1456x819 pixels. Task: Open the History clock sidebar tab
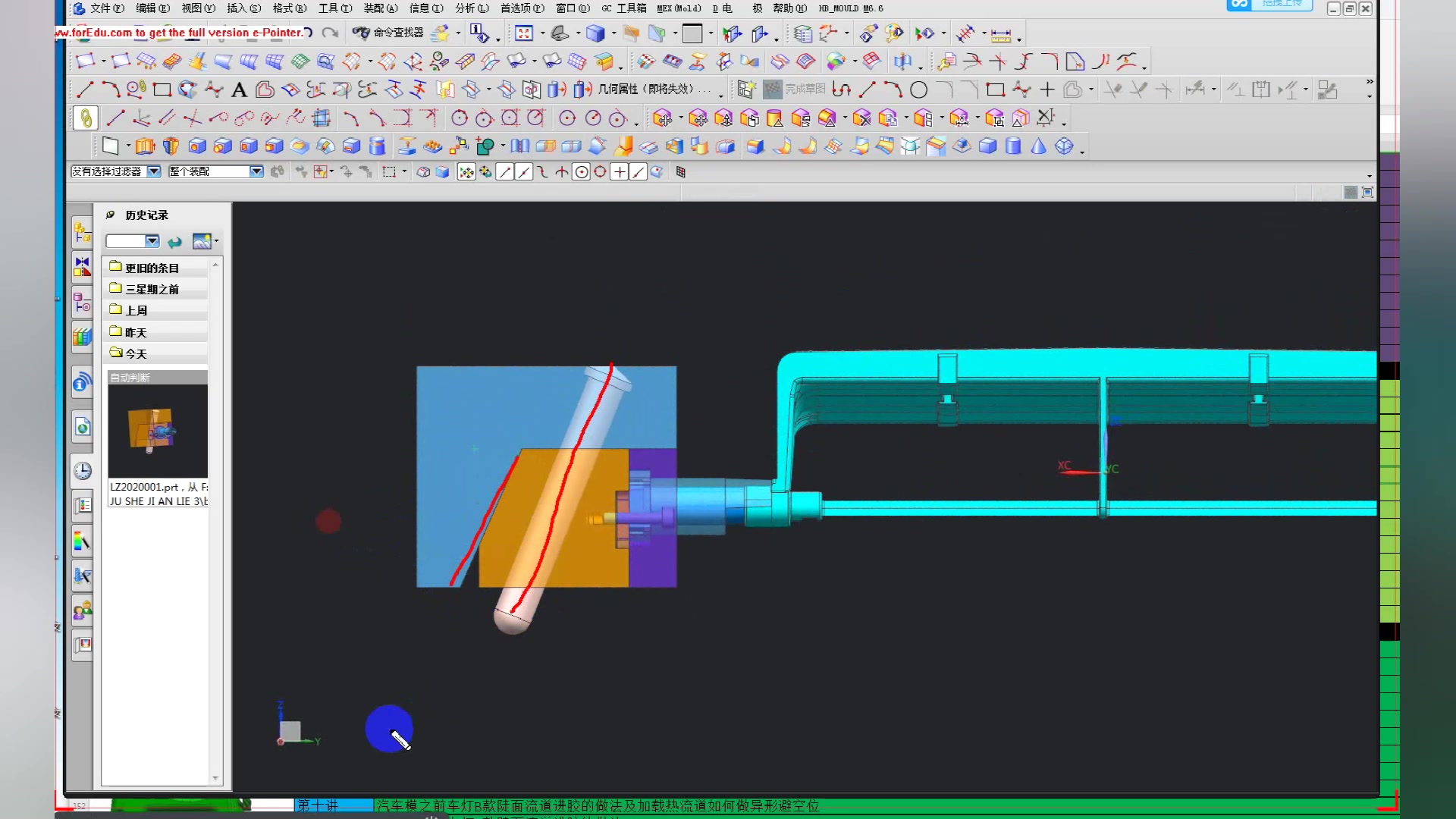click(x=83, y=471)
